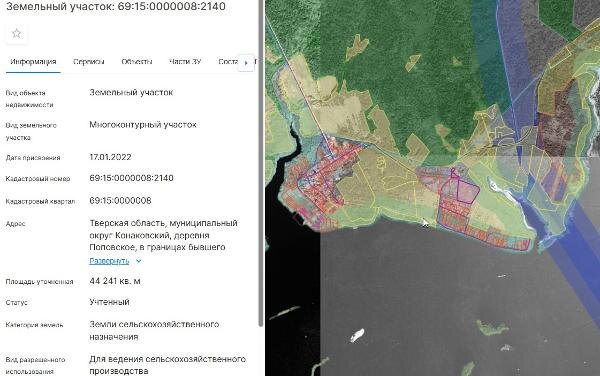600x376 pixels.
Task: Add parcel to favorites with star icon
Action: click(16, 34)
